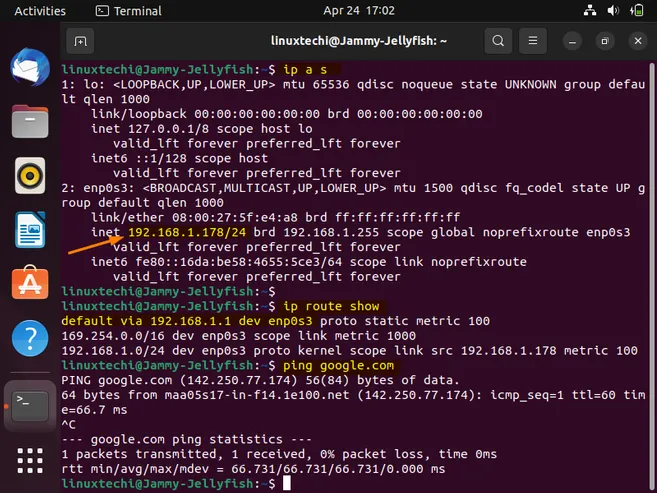Select the Terminal icon in dock
657x493 pixels.
point(30,404)
